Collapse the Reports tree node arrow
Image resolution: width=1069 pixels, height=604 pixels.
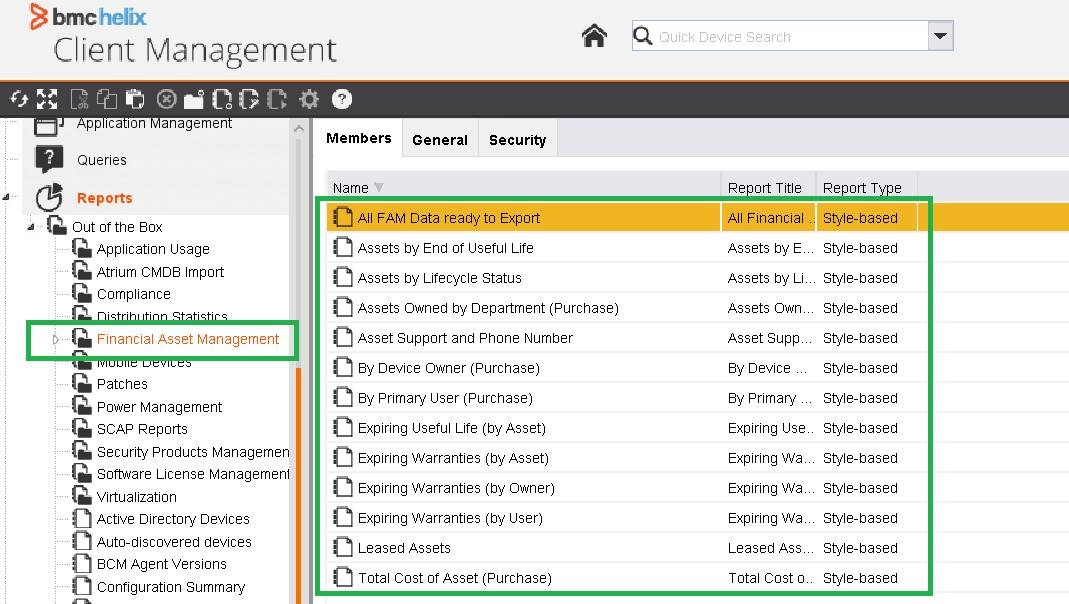click(6, 197)
